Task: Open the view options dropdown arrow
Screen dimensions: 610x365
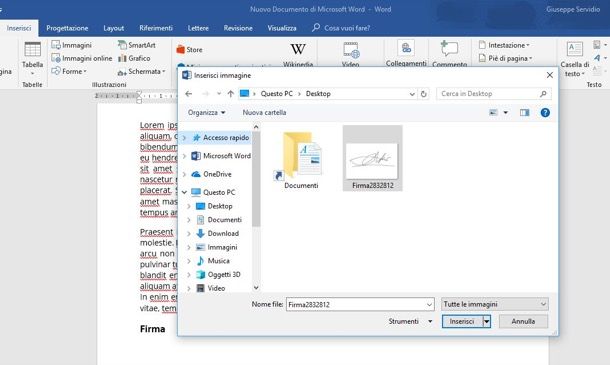Action: click(505, 112)
